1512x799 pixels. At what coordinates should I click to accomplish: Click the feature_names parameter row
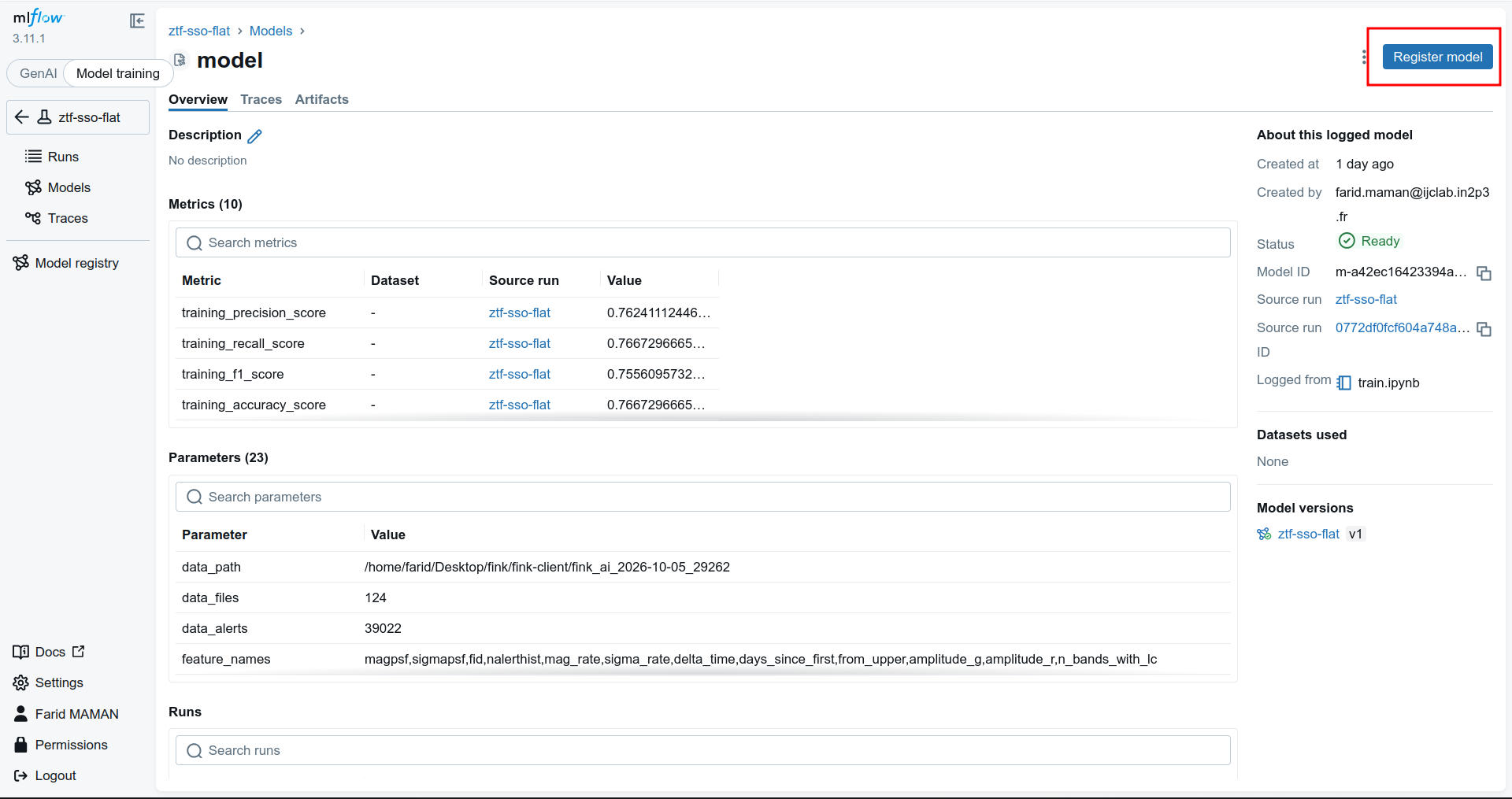[702, 659]
